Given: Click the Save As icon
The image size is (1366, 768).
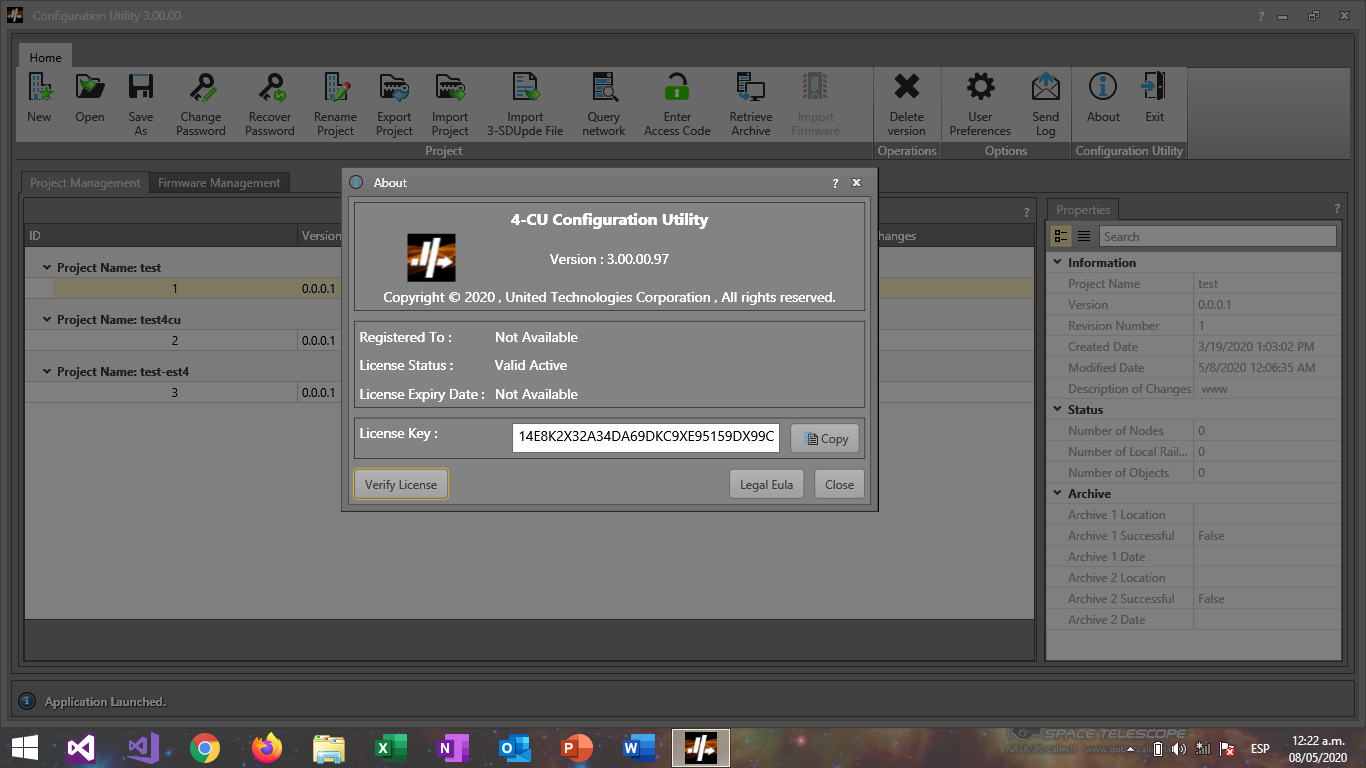Looking at the screenshot, I should pyautogui.click(x=141, y=88).
